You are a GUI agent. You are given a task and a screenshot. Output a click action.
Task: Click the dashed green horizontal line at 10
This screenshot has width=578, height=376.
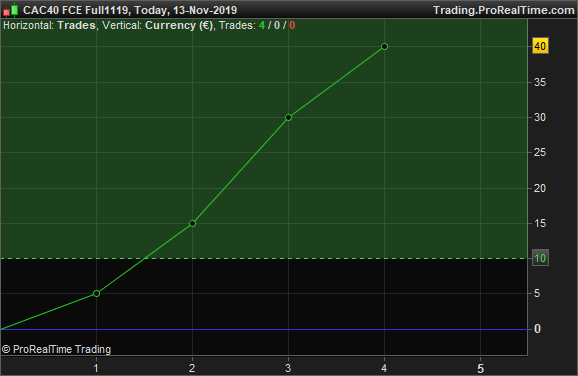click(264, 258)
